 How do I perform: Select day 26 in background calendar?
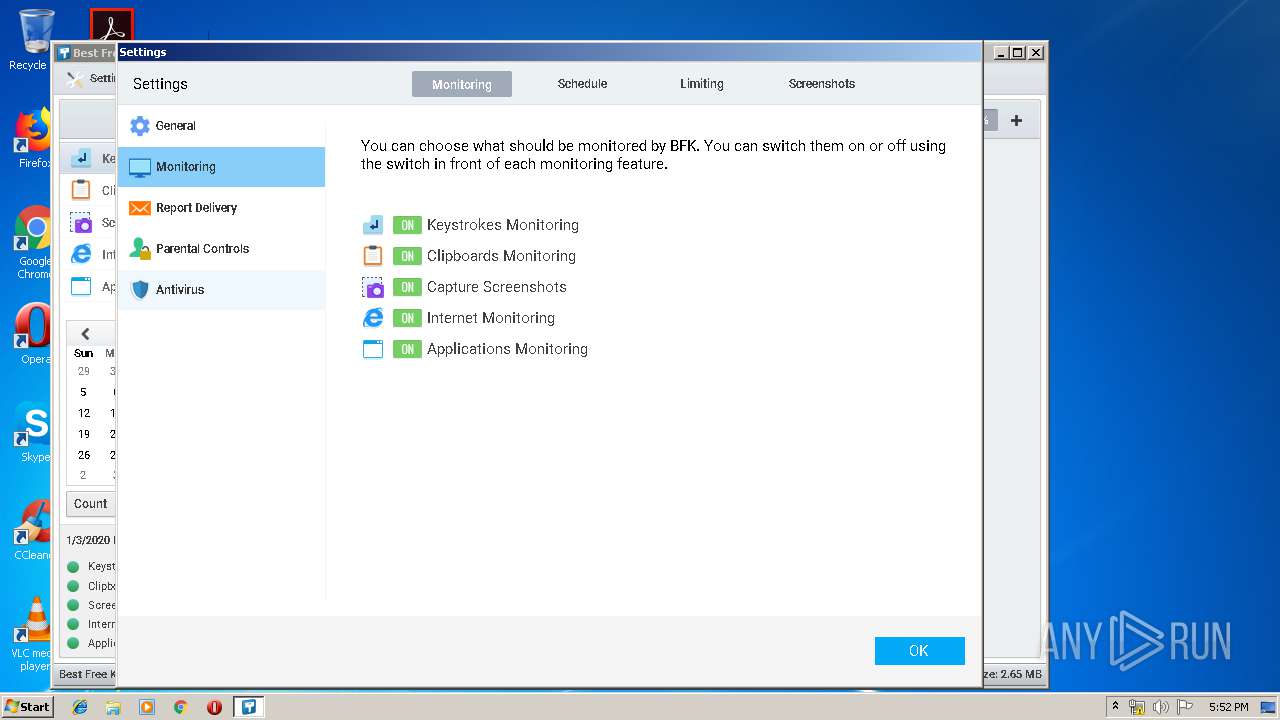(84, 455)
